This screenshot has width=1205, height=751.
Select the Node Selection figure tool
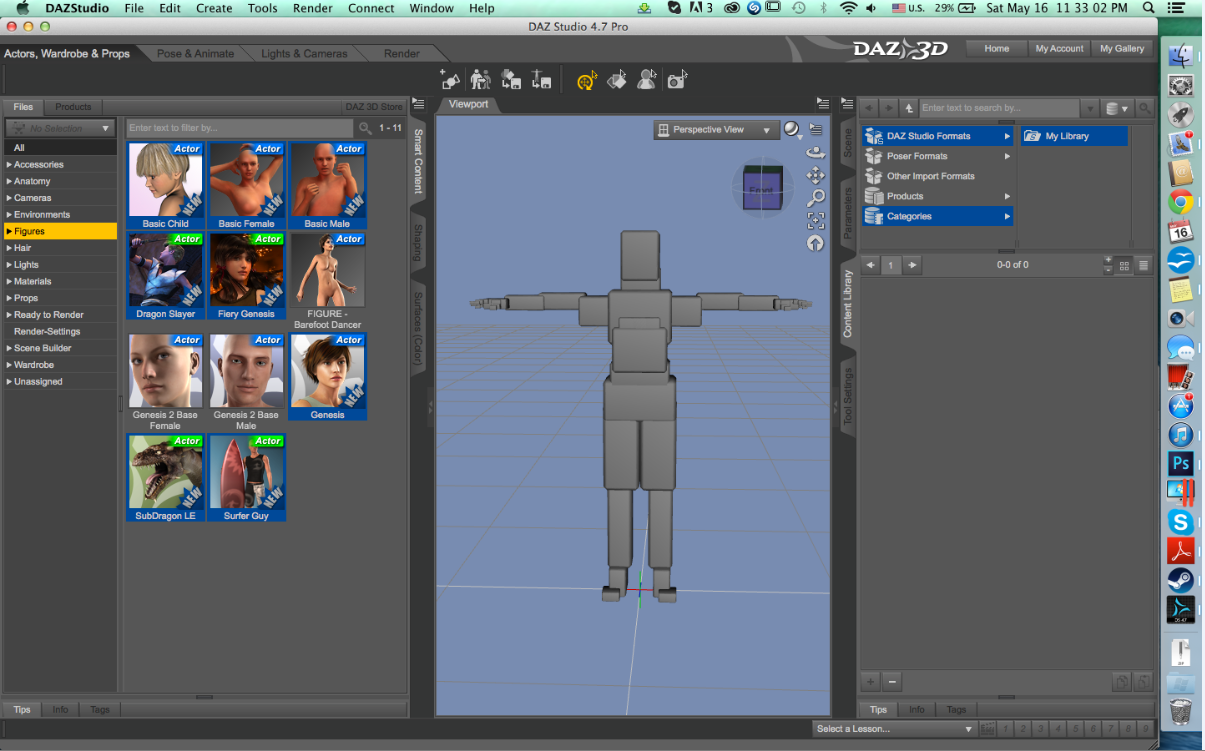click(647, 80)
